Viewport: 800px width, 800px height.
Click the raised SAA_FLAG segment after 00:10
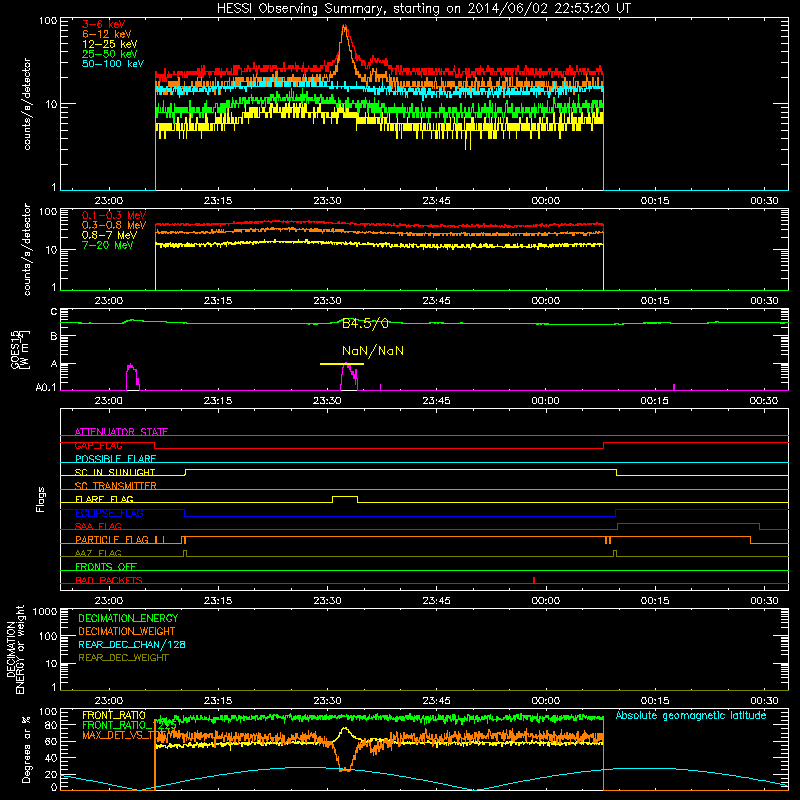click(x=688, y=524)
